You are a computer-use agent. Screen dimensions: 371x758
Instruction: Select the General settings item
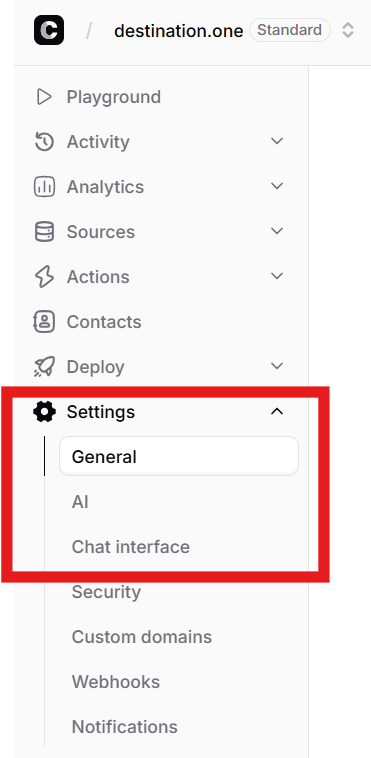point(178,456)
